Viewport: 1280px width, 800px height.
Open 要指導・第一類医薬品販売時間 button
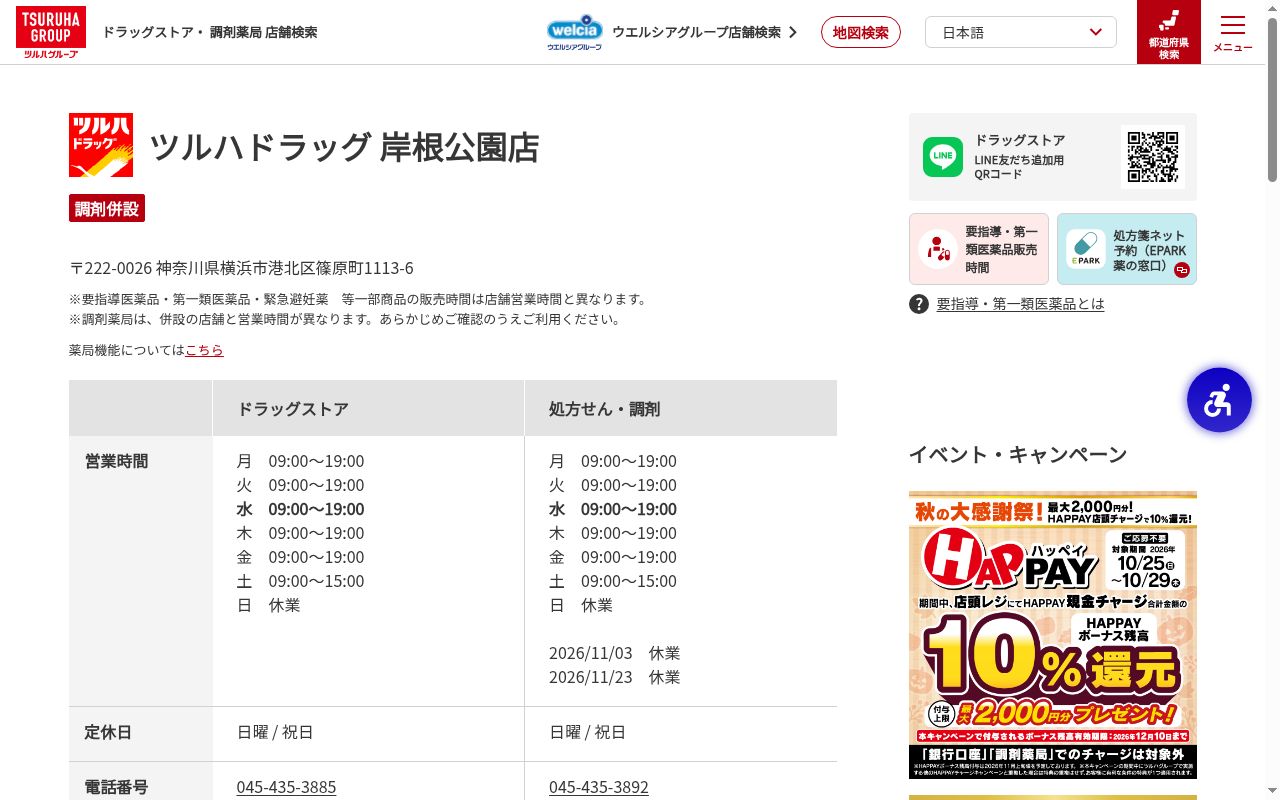click(x=979, y=249)
